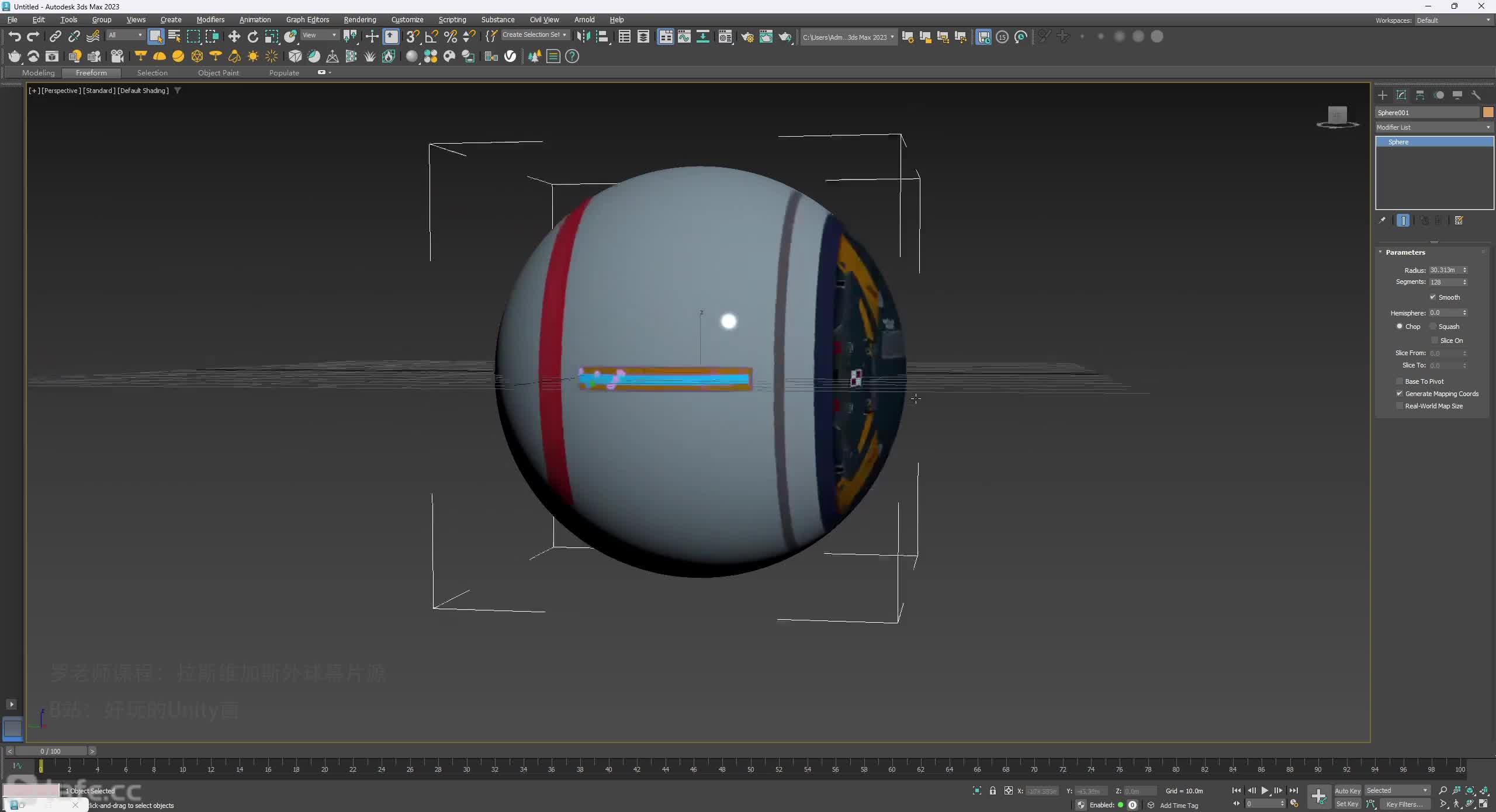1496x812 pixels.
Task: Open the project path dropdown
Action: tap(848, 37)
